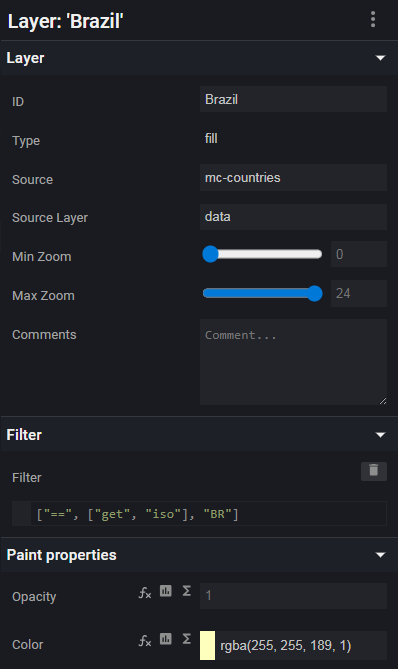Delete the filter using the trash icon

click(374, 471)
